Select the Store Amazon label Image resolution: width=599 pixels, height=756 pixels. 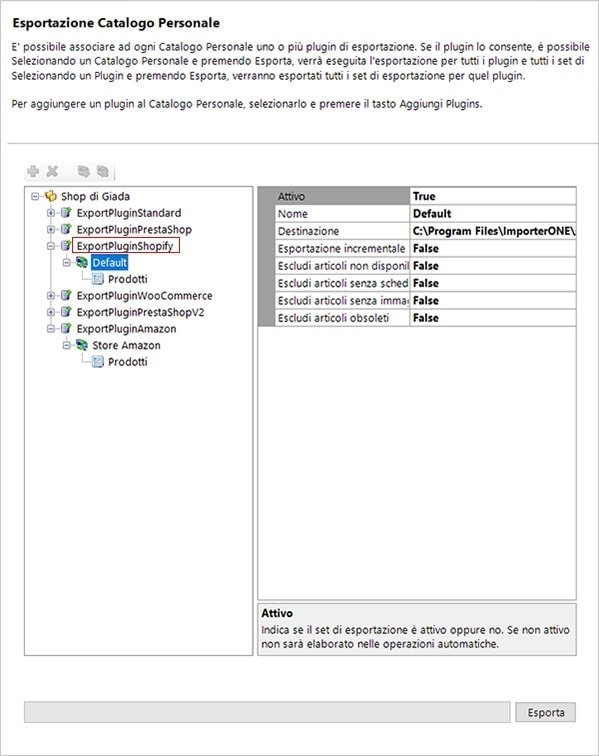(126, 345)
